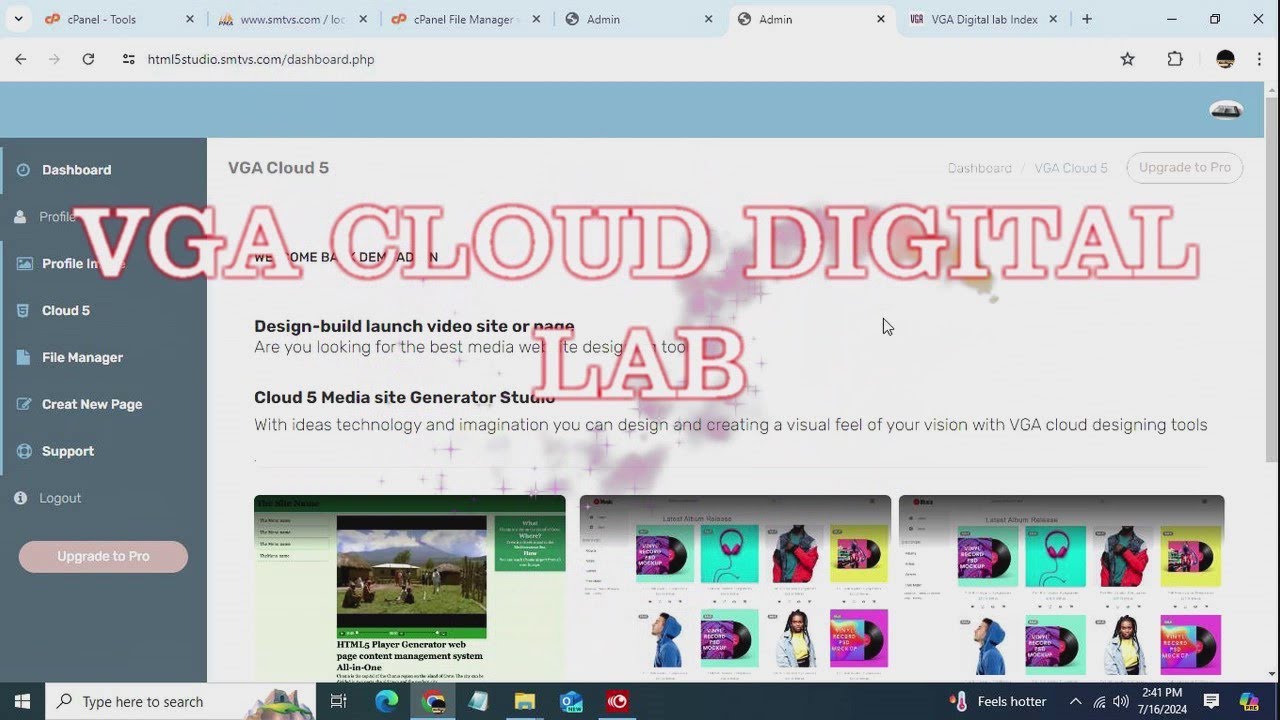Click the address bar URL field

click(x=620, y=59)
